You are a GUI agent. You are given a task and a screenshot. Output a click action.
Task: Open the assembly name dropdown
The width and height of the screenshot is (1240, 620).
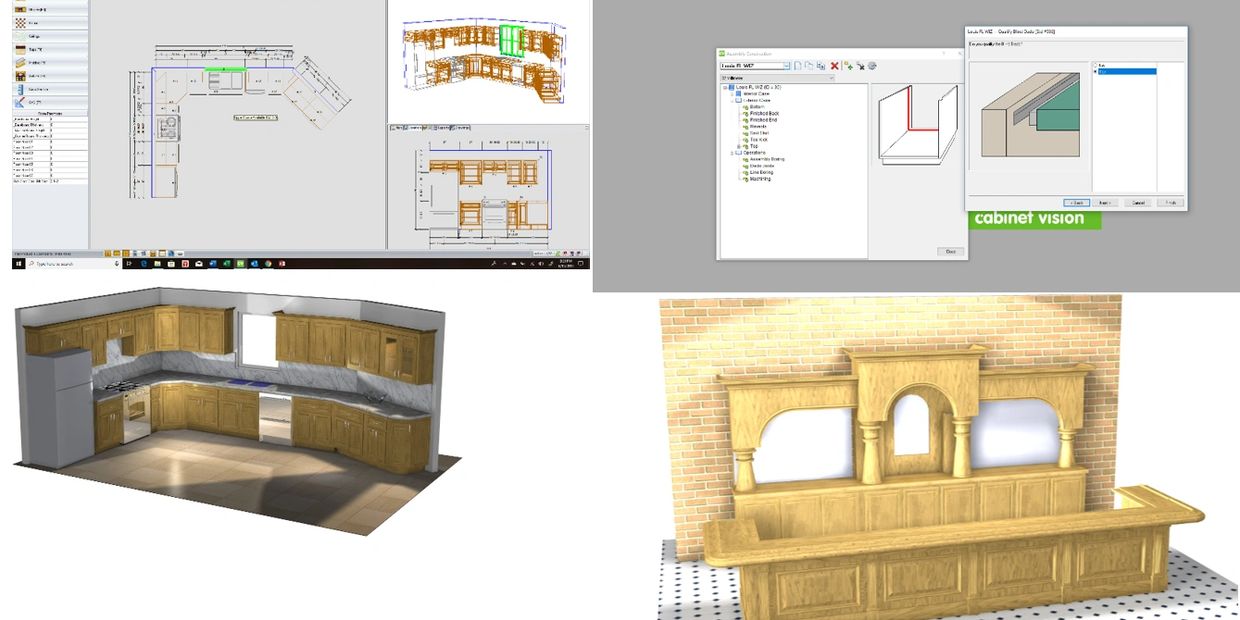(x=787, y=66)
